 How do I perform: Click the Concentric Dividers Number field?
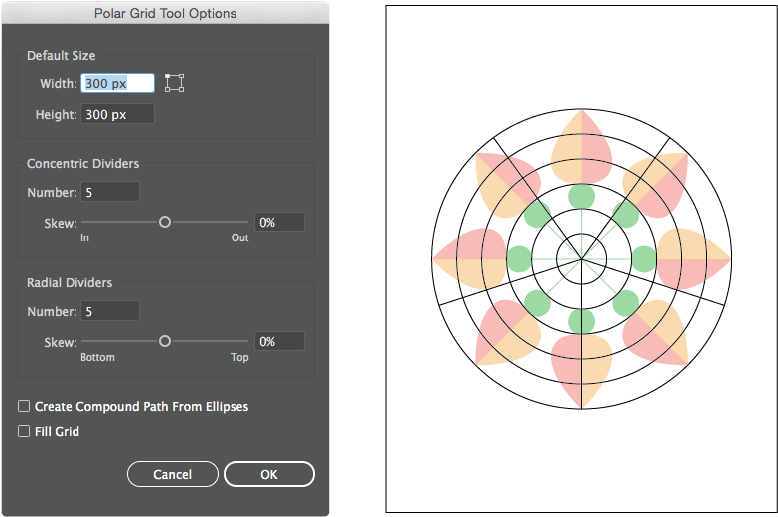[x=110, y=192]
